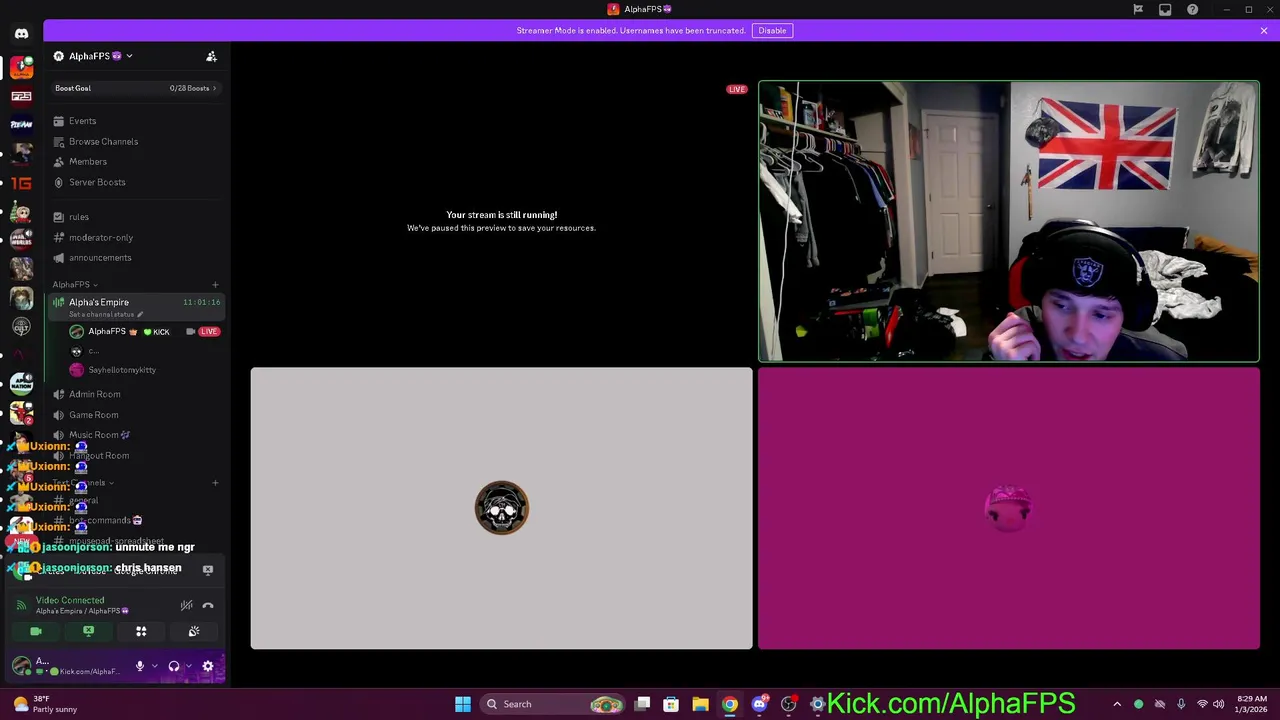Screen dimensions: 1280x720
Task: Click the stop streaming icon in voice panel
Action: 208,569
